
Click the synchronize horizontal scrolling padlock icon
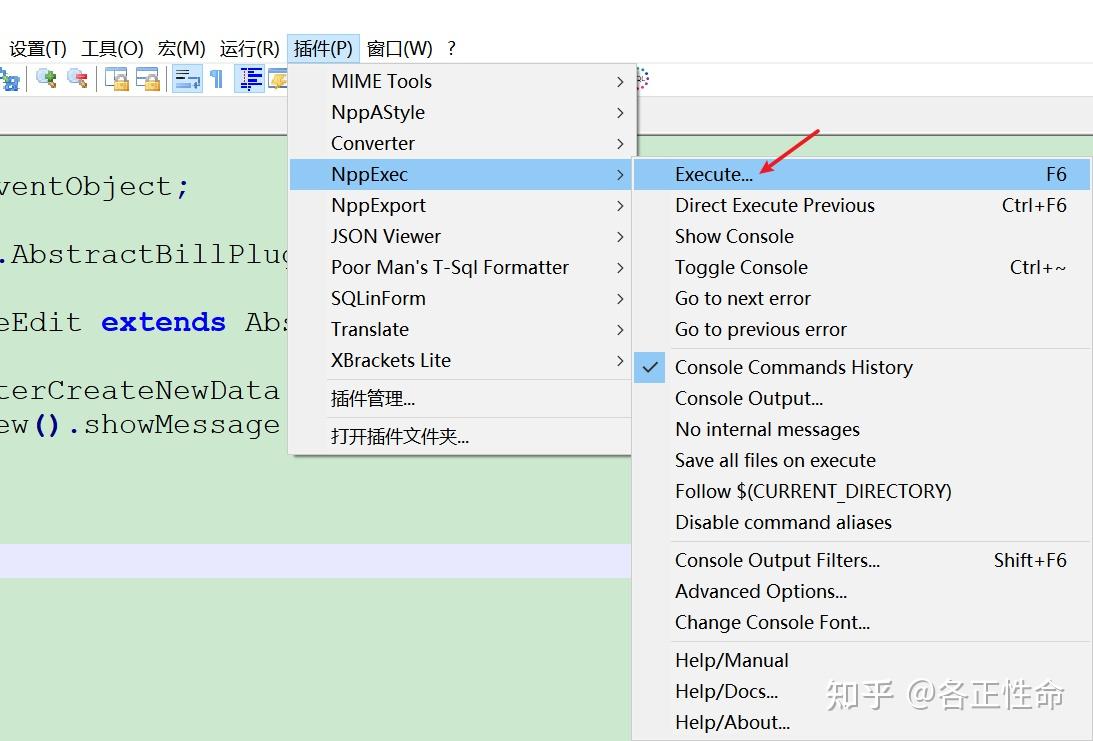148,79
